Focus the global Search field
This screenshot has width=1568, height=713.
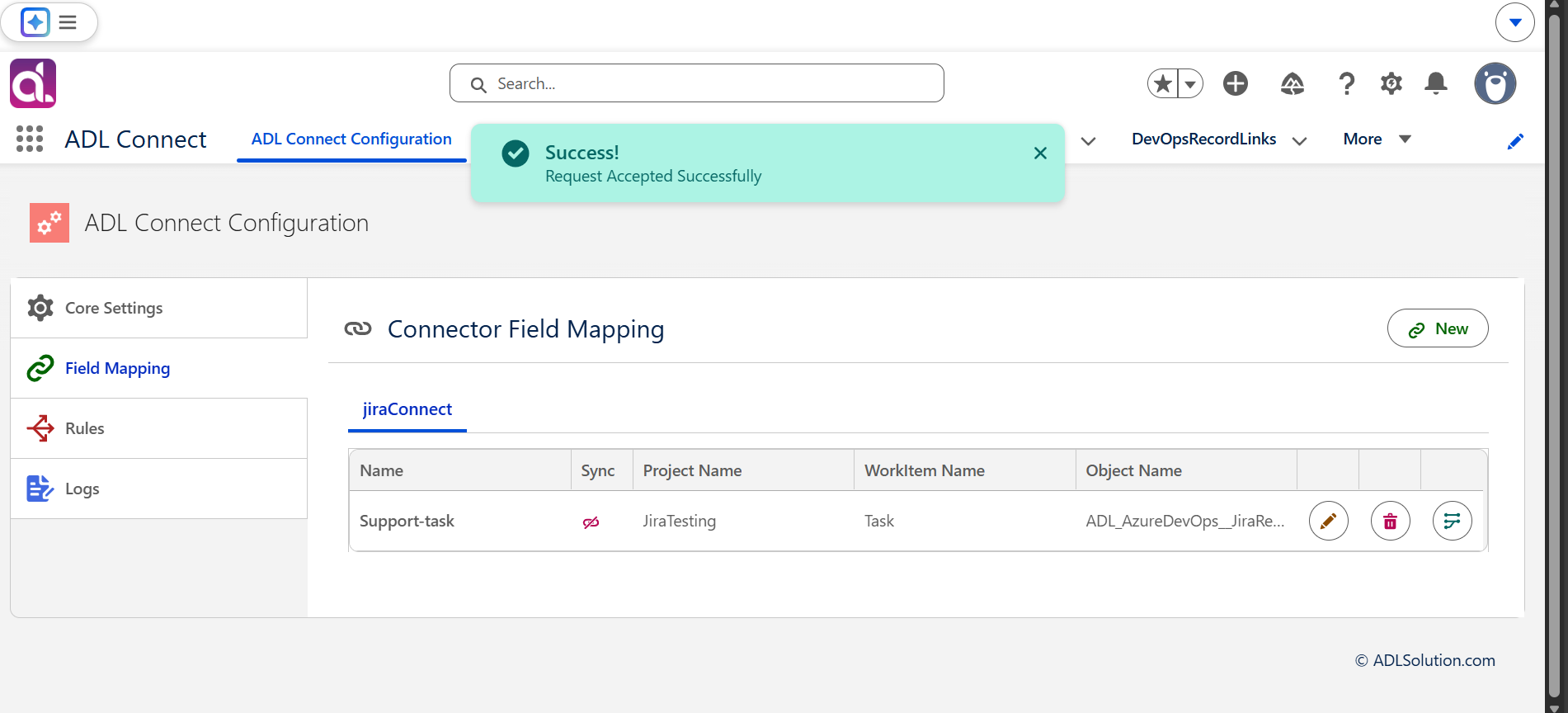[697, 83]
